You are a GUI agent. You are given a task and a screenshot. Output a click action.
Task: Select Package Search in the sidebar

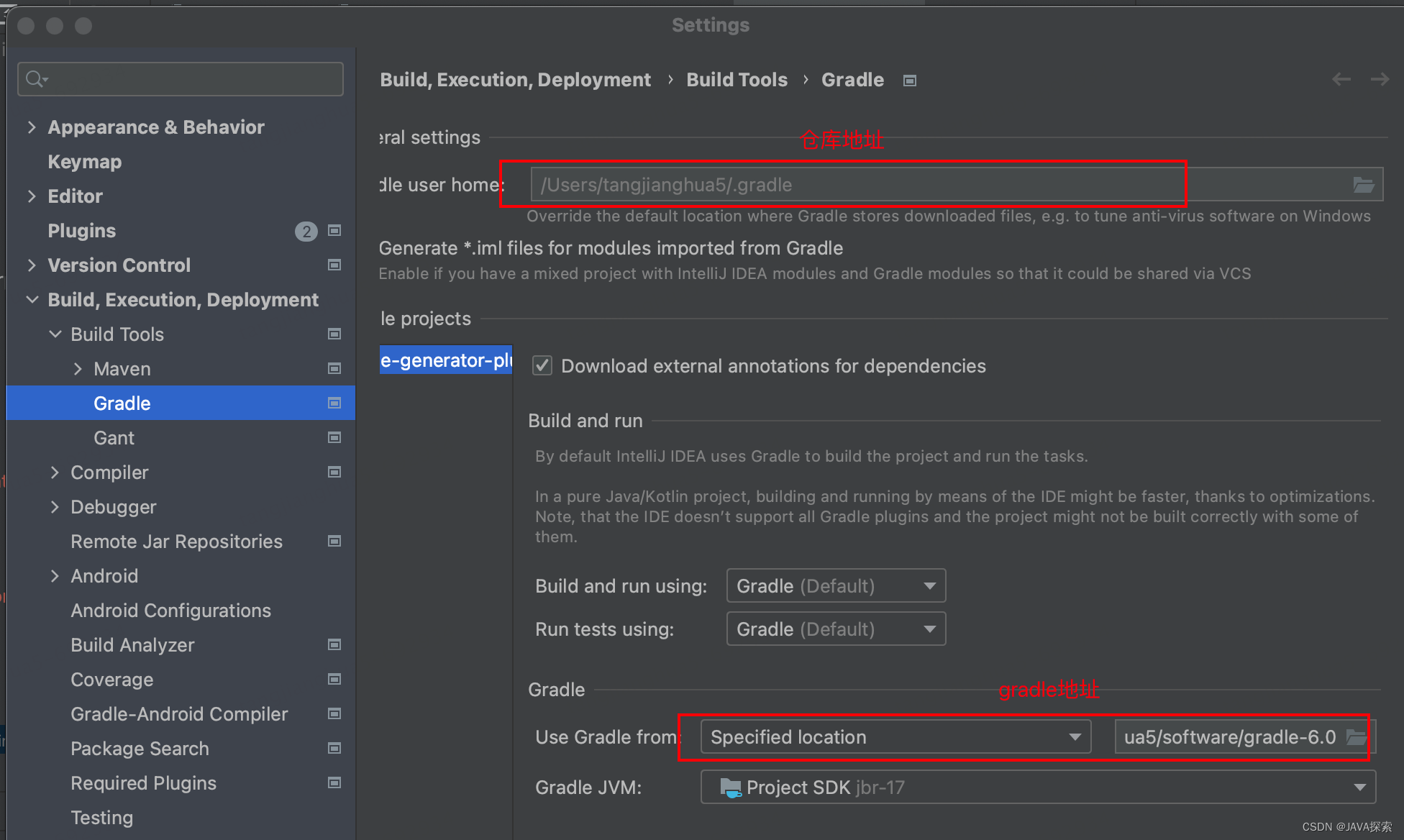140,748
